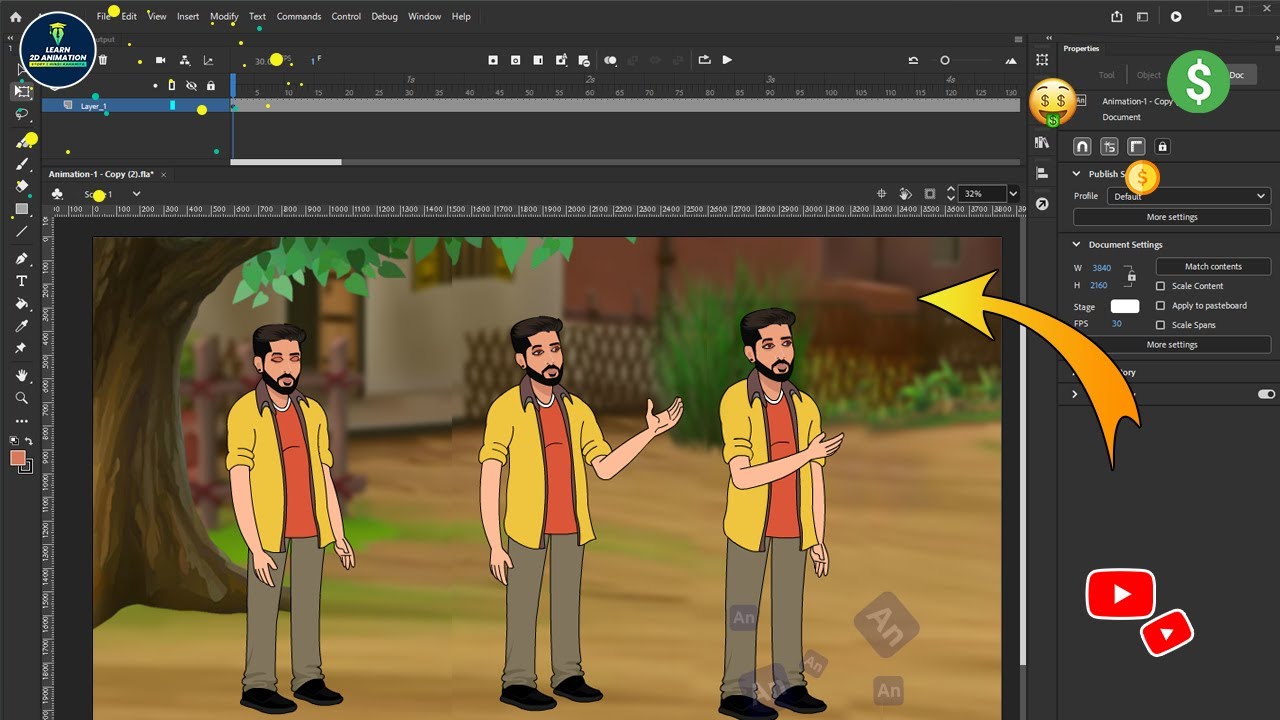
Task: Open the Profile Default dropdown
Action: click(x=1189, y=196)
